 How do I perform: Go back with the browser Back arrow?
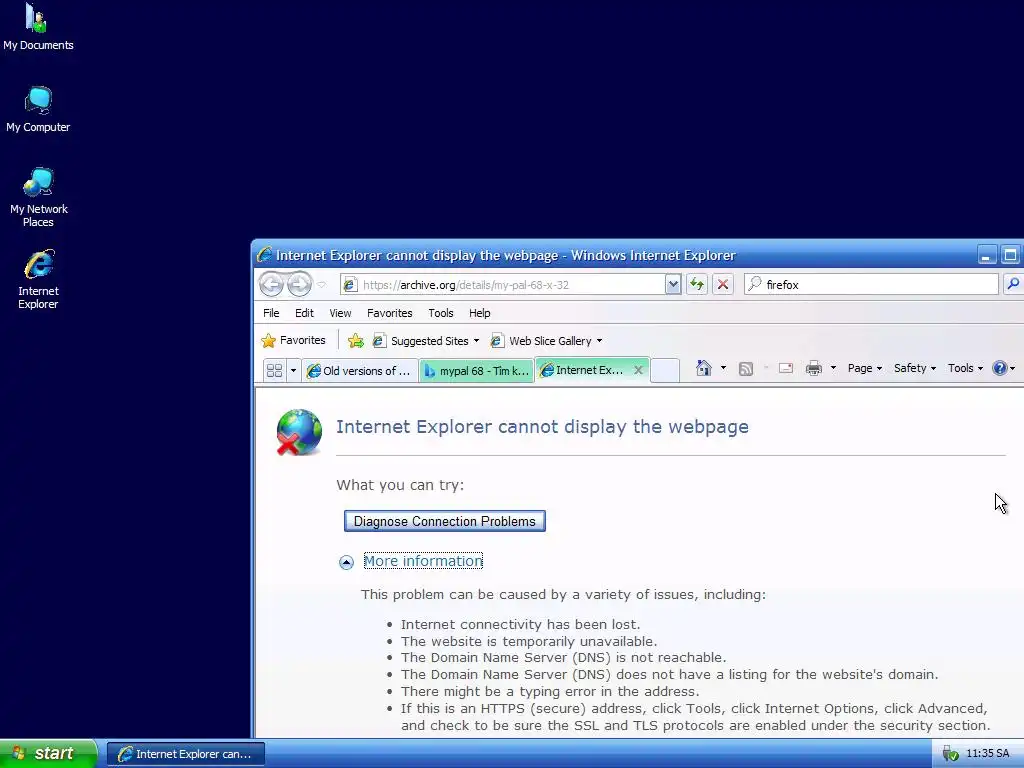pos(271,284)
